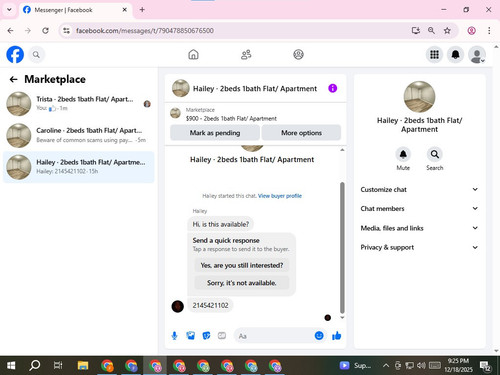The image size is (500, 375).
Task: View site information icon in address bar
Action: 66,31
